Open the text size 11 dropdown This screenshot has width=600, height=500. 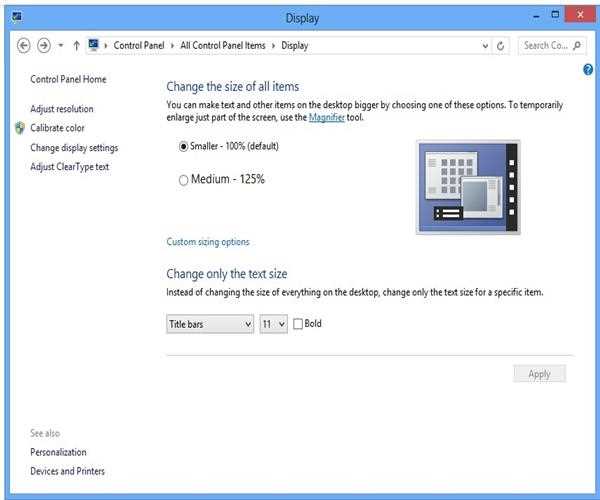(273, 324)
